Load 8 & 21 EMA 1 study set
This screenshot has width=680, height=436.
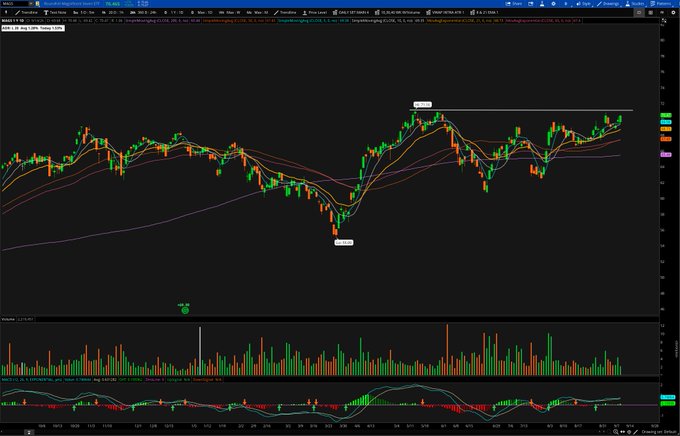tap(484, 13)
